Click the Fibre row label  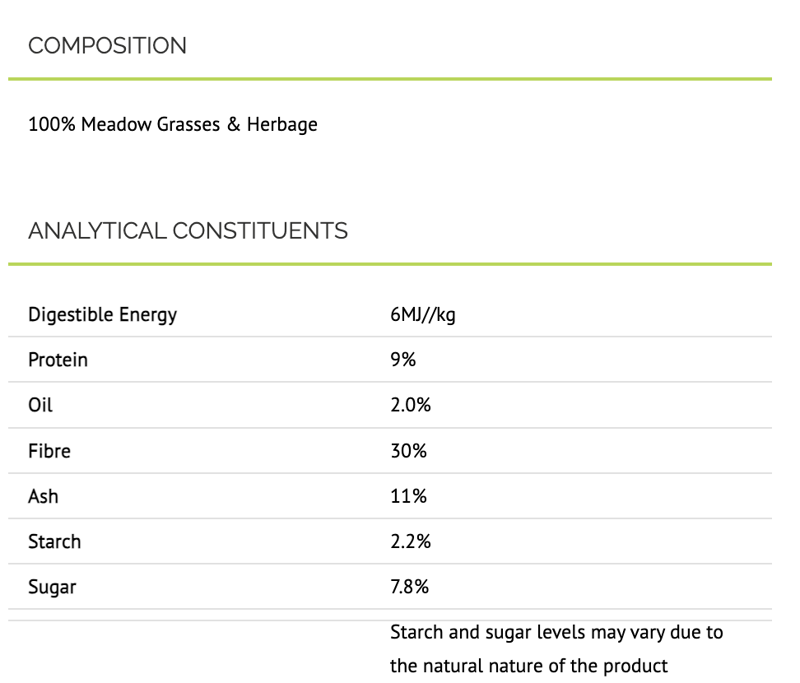49,451
